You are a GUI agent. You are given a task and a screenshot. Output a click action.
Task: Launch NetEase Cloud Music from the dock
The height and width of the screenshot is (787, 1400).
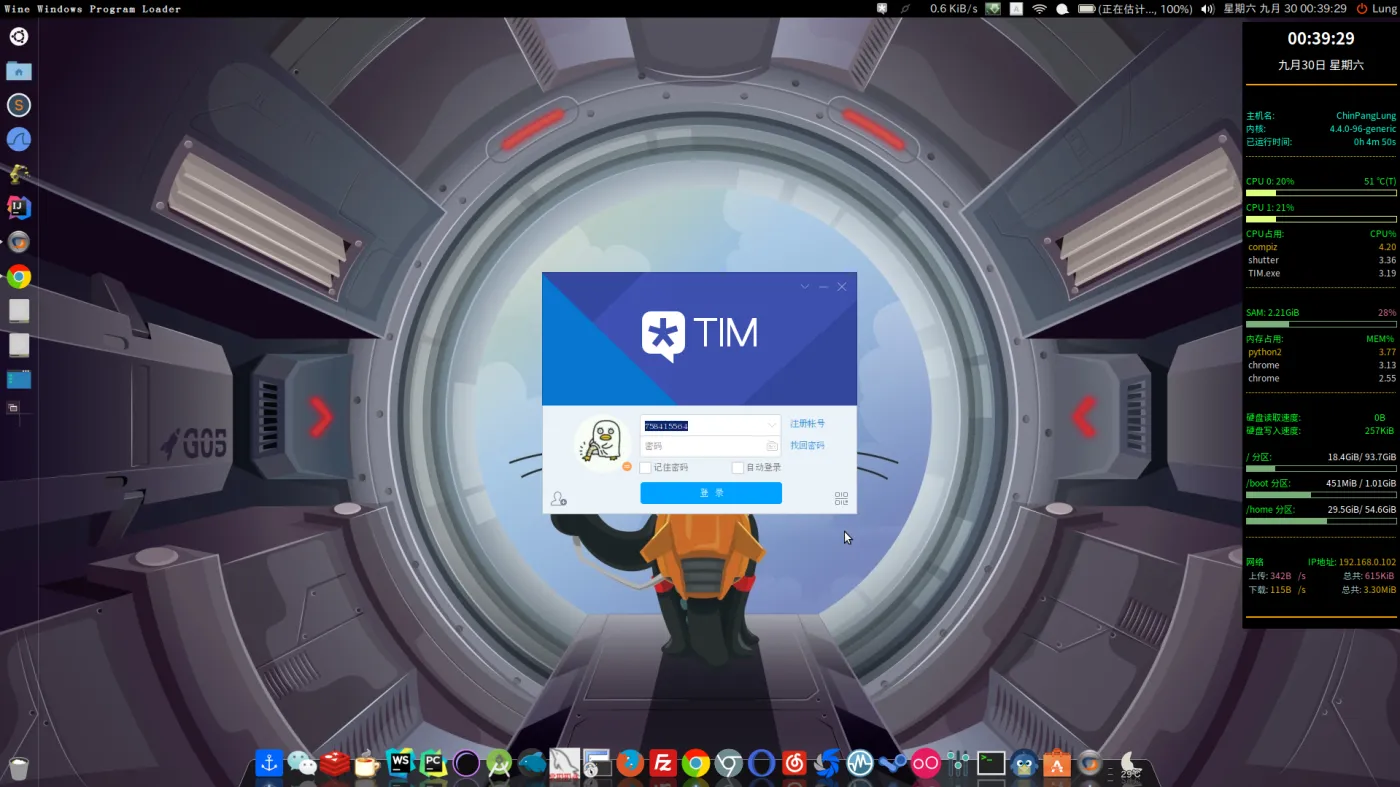pos(794,763)
